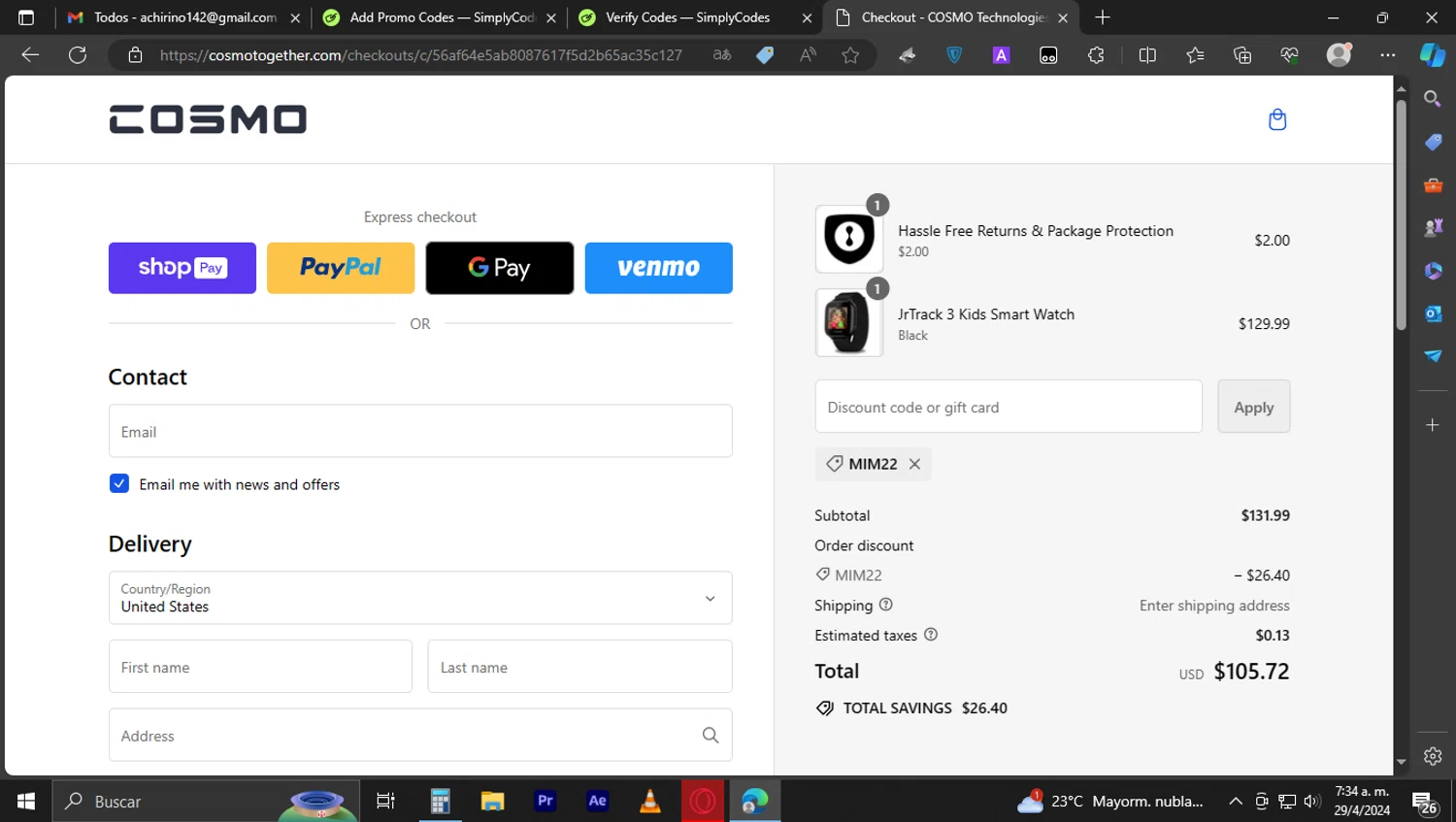The height and width of the screenshot is (822, 1456).
Task: Open File Explorer from taskbar
Action: click(493, 801)
